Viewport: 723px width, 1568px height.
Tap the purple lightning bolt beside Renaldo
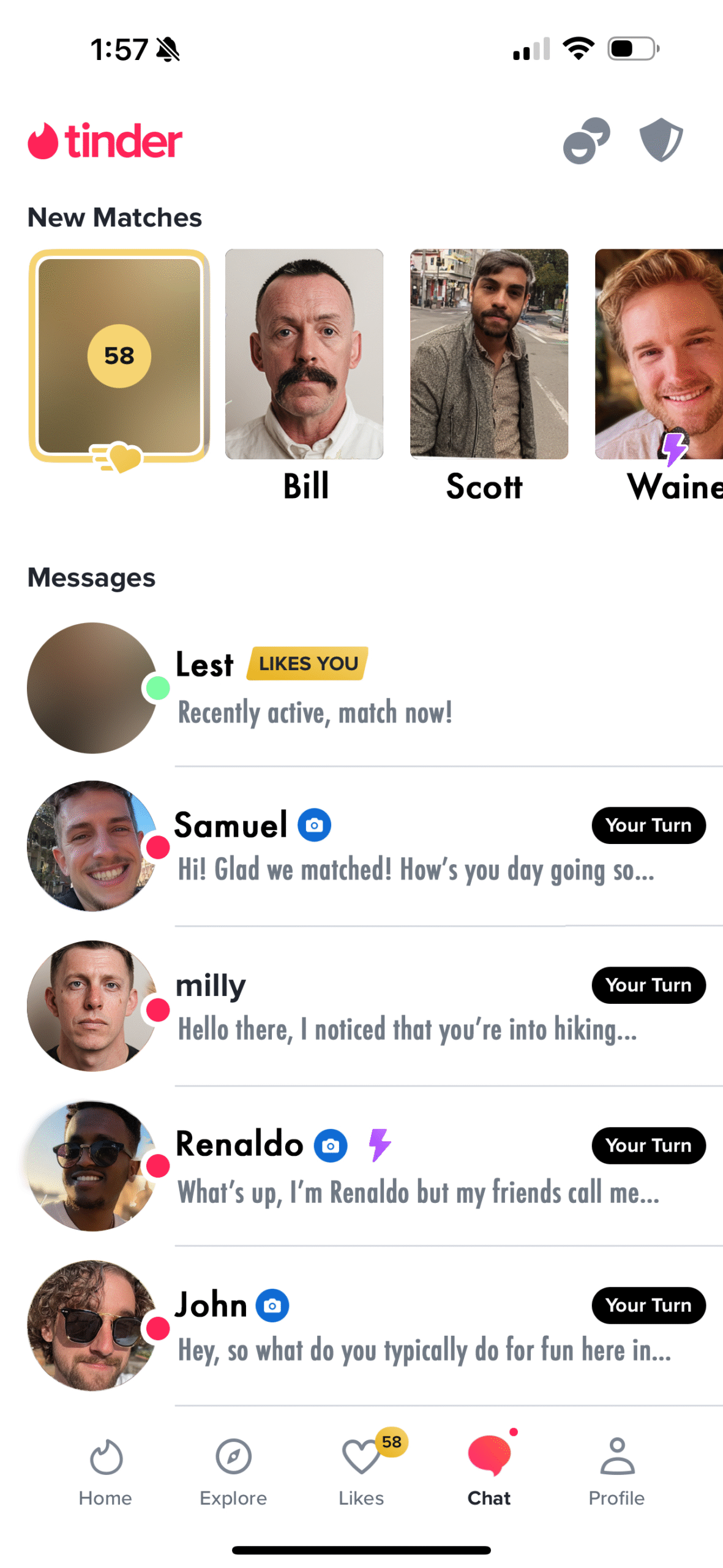pyautogui.click(x=380, y=1145)
